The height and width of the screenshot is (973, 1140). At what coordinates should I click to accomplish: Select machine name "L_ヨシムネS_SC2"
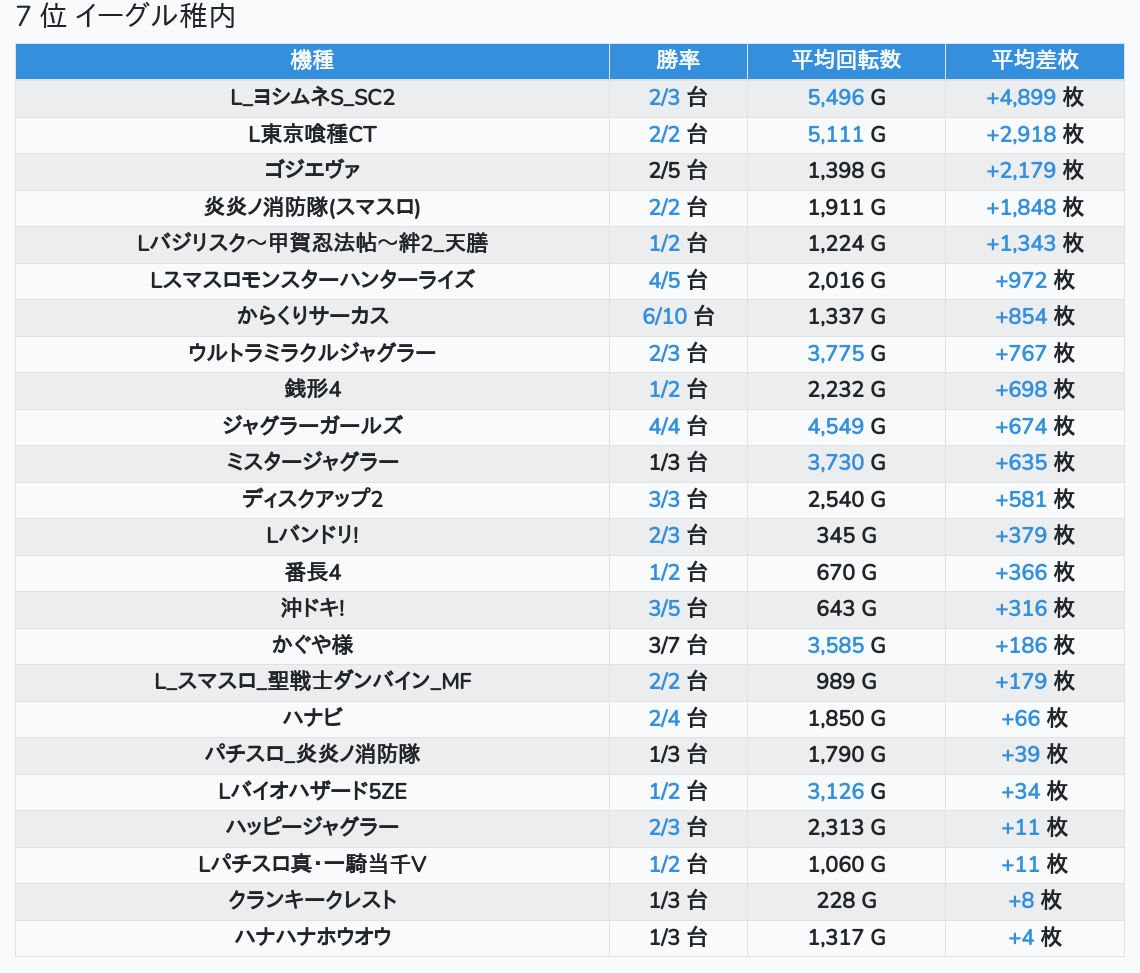tap(312, 97)
